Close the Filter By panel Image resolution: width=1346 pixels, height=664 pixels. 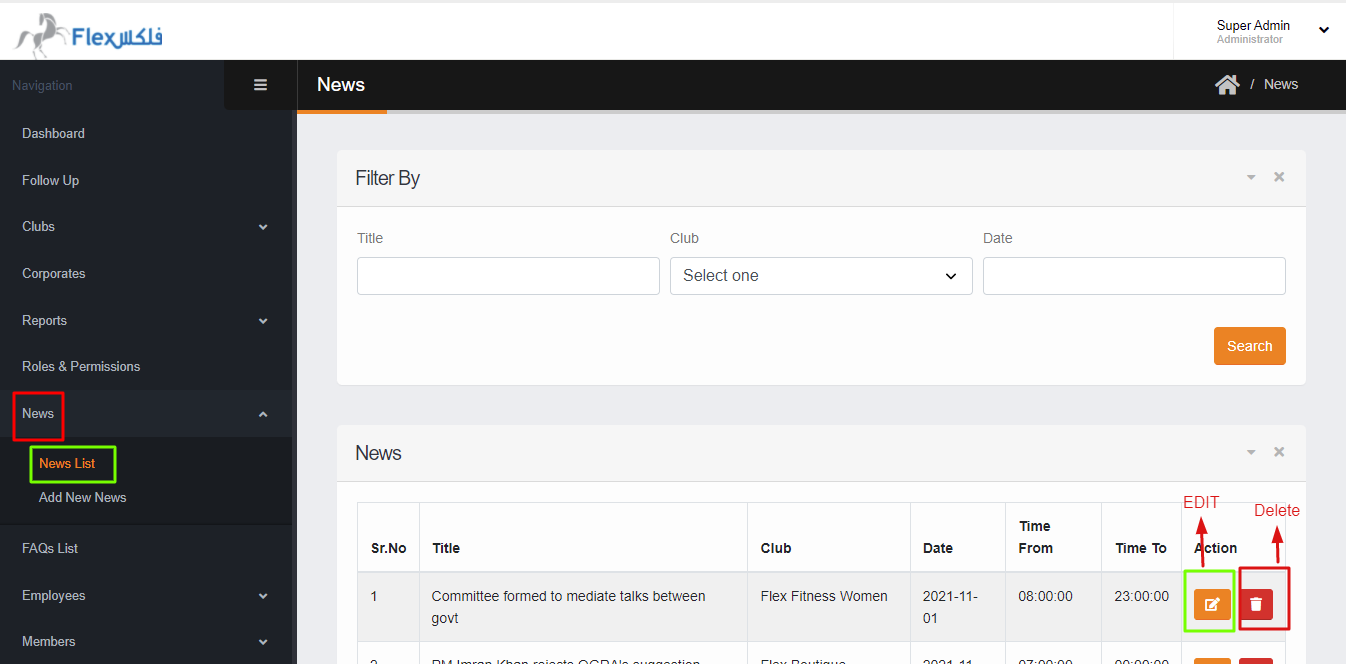[x=1279, y=177]
